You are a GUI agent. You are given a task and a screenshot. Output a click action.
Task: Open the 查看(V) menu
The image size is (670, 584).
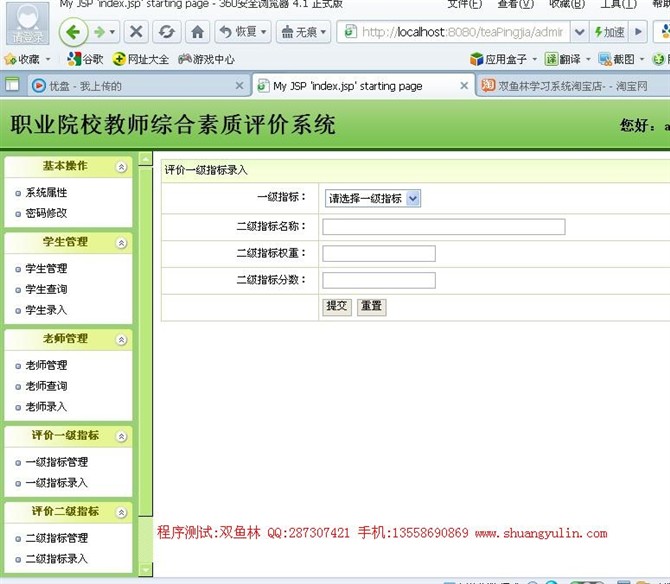(x=516, y=4)
